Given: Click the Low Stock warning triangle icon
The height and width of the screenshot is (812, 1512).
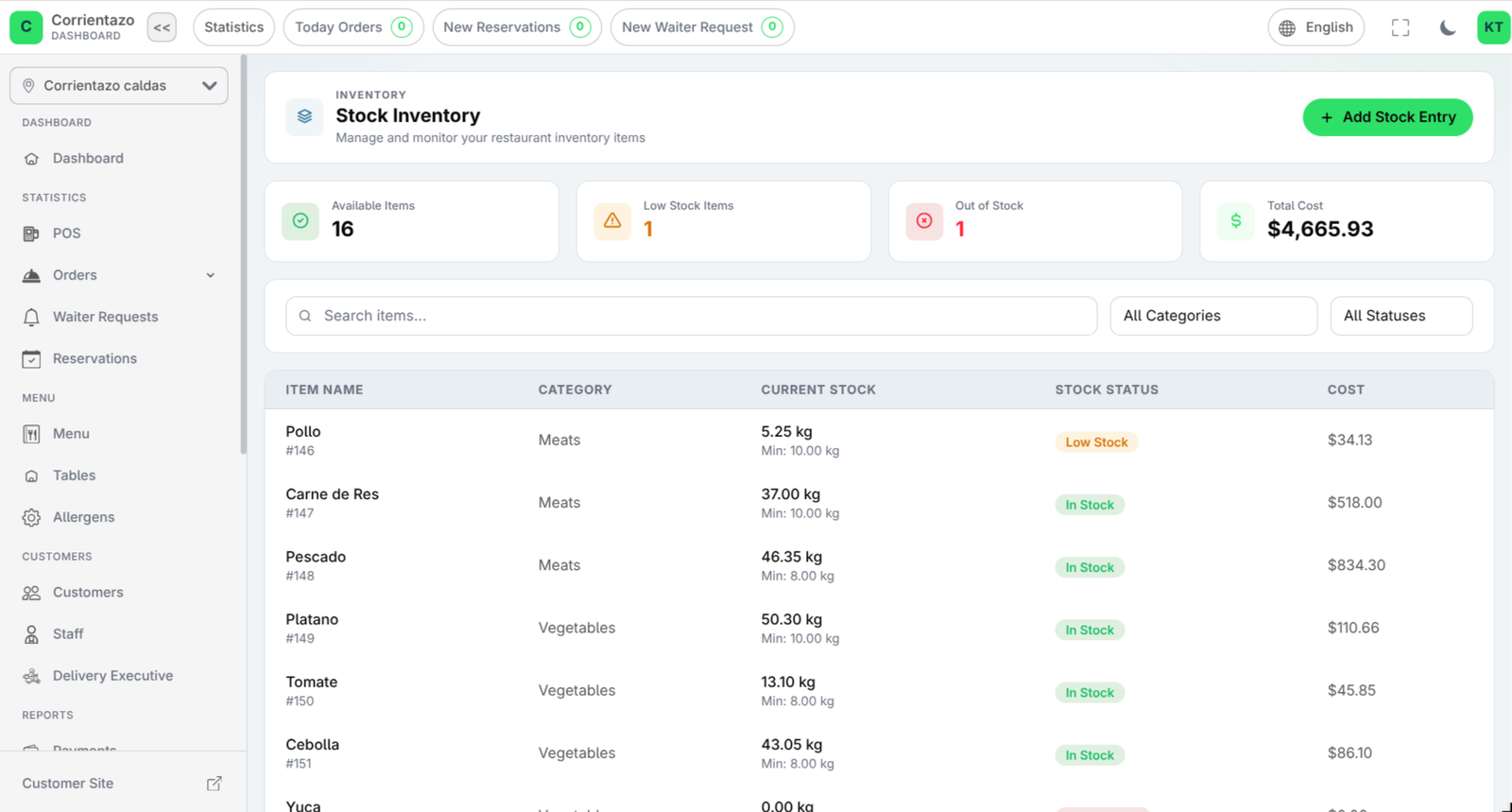Looking at the screenshot, I should click(x=612, y=221).
